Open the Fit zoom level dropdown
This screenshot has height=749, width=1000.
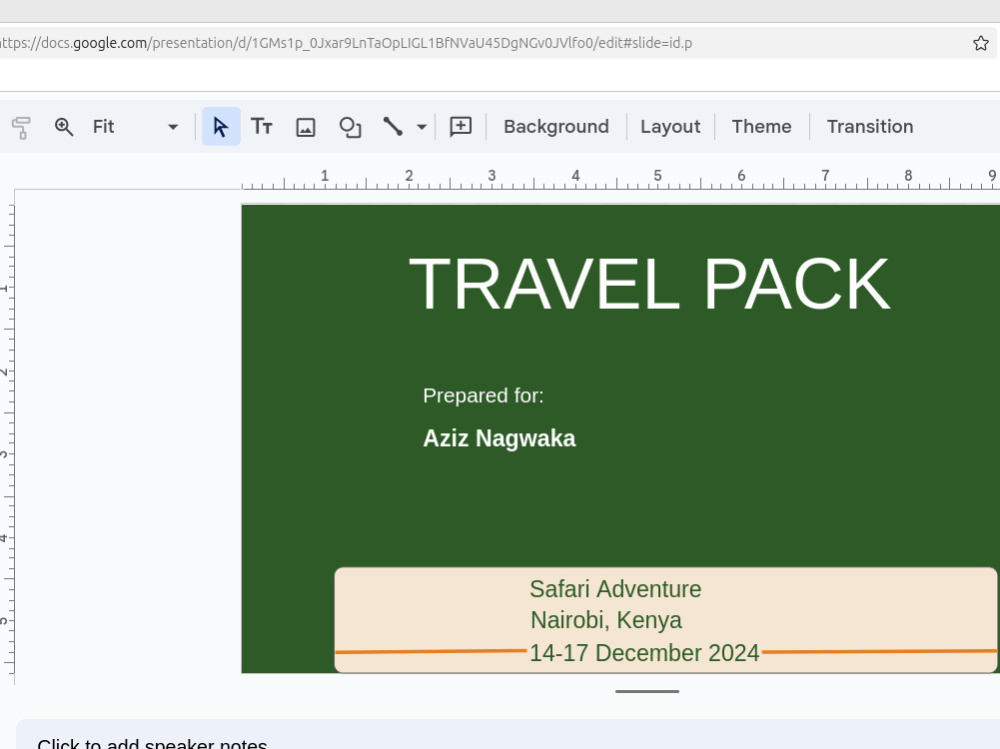click(x=135, y=127)
